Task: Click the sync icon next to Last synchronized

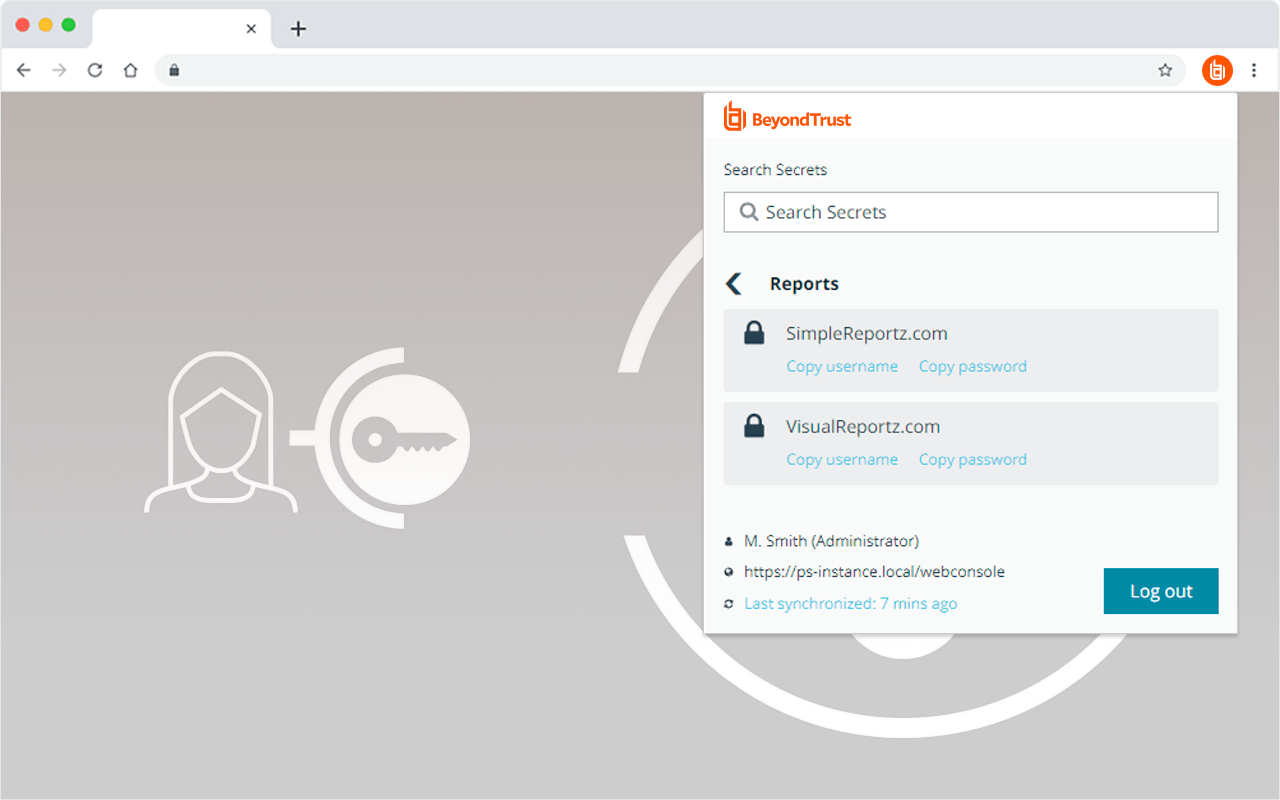Action: click(729, 603)
